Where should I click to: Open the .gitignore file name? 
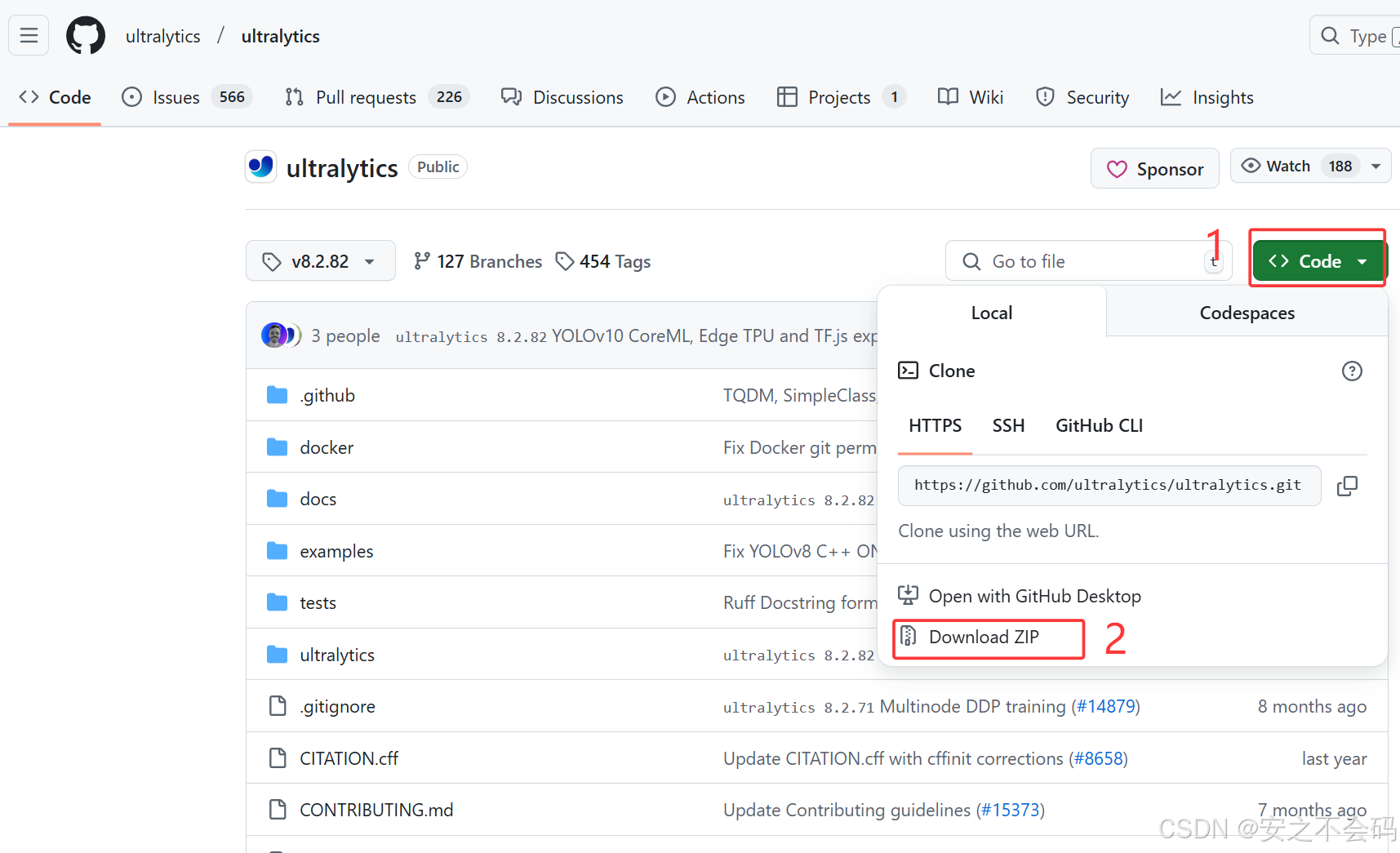[337, 706]
